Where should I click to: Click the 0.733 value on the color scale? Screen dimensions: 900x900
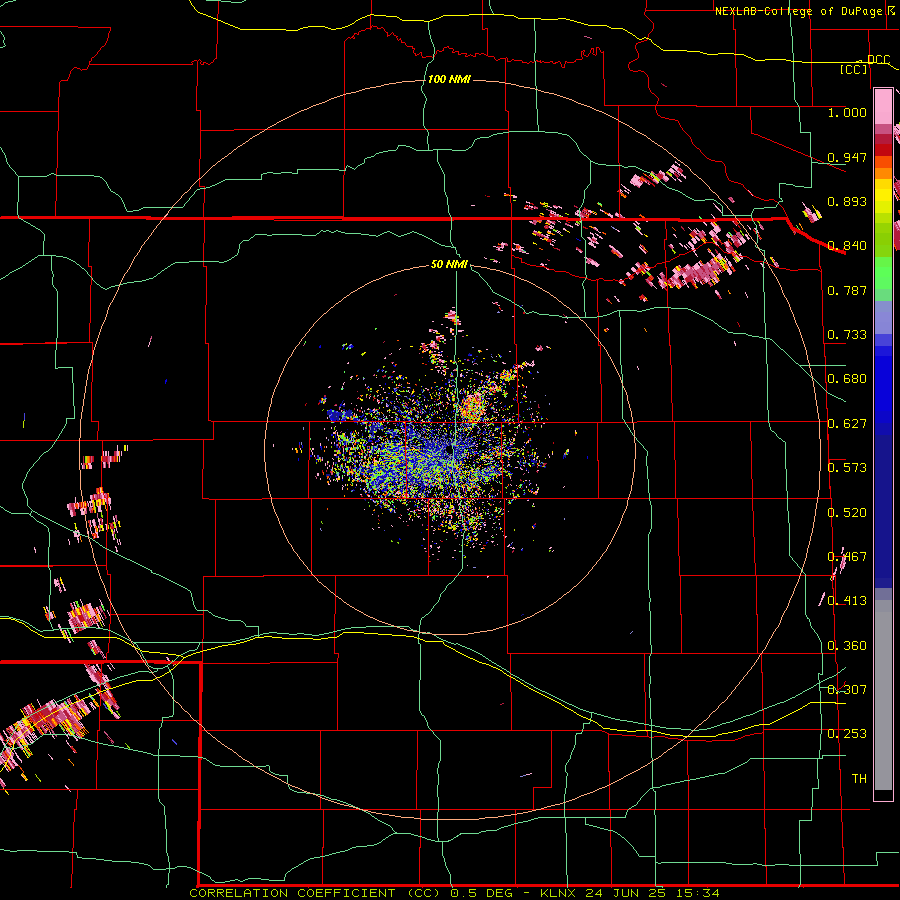pos(847,335)
